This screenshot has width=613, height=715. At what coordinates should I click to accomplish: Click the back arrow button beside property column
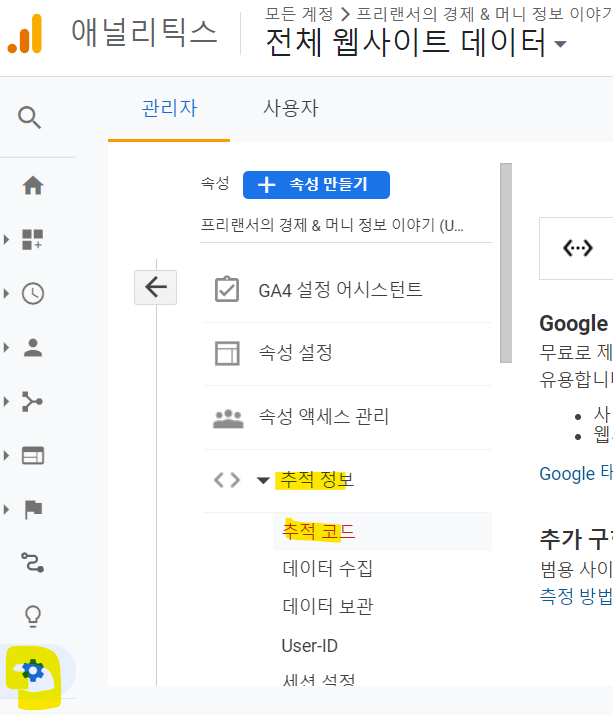pyautogui.click(x=156, y=287)
